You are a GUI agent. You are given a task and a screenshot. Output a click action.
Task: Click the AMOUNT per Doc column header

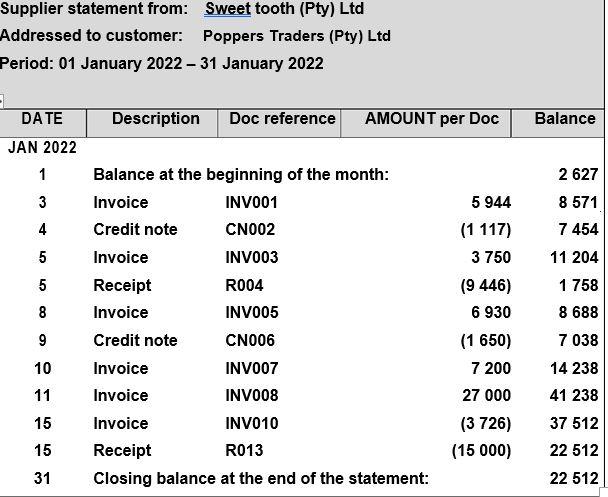tap(432, 119)
